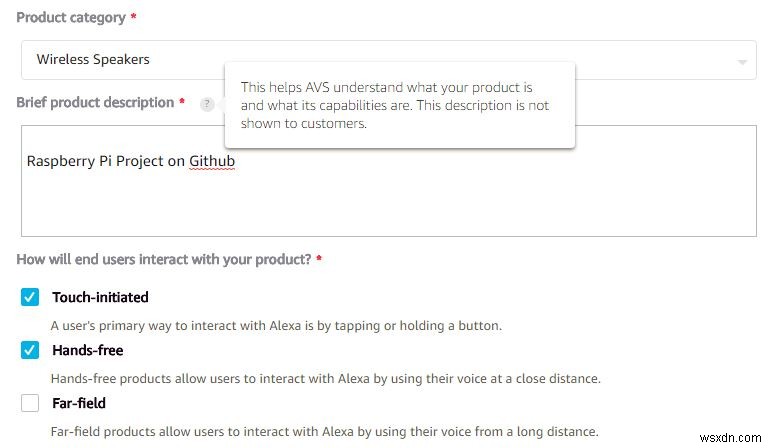
Task: Click the Brief product description label
Action: point(95,103)
